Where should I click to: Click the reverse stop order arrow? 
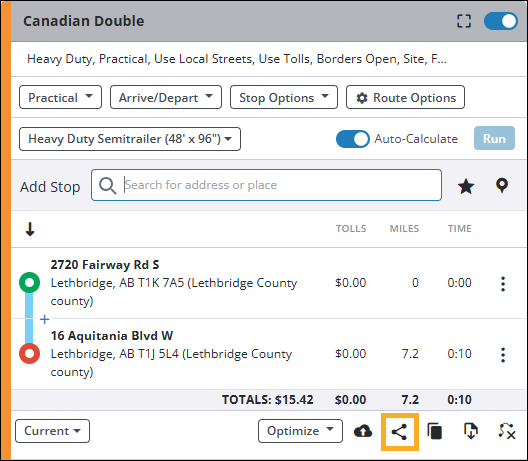[30, 229]
